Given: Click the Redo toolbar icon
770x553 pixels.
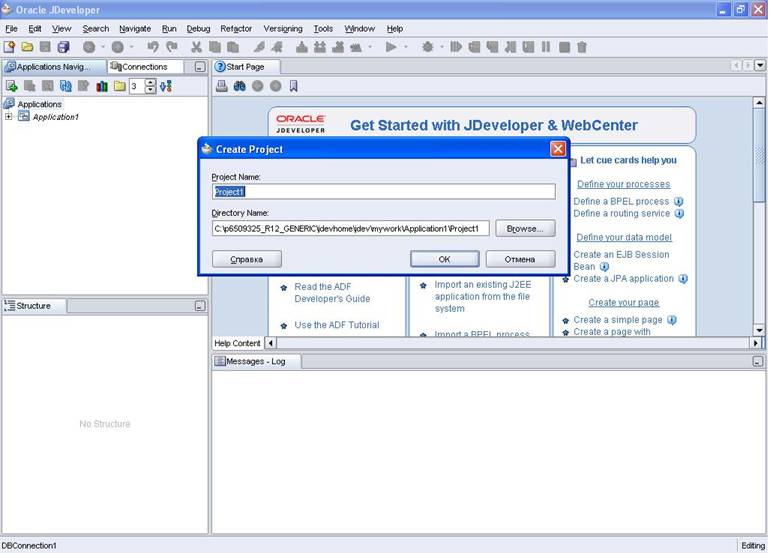Looking at the screenshot, I should click(x=171, y=47).
